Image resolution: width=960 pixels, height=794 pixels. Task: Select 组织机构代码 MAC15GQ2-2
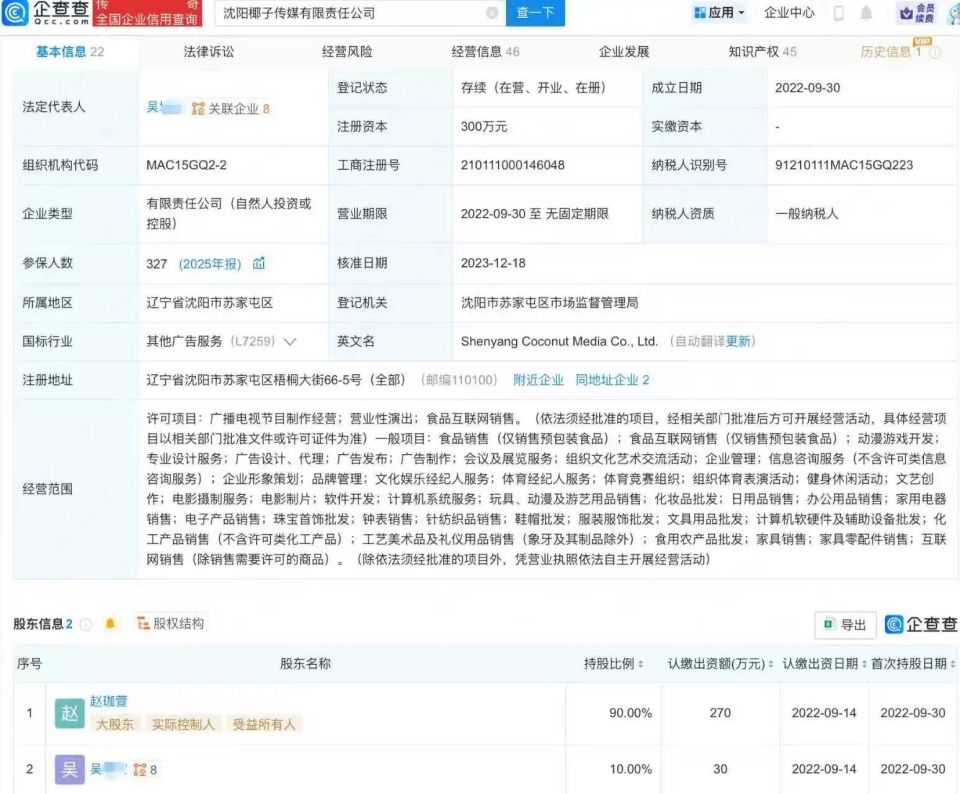186,165
